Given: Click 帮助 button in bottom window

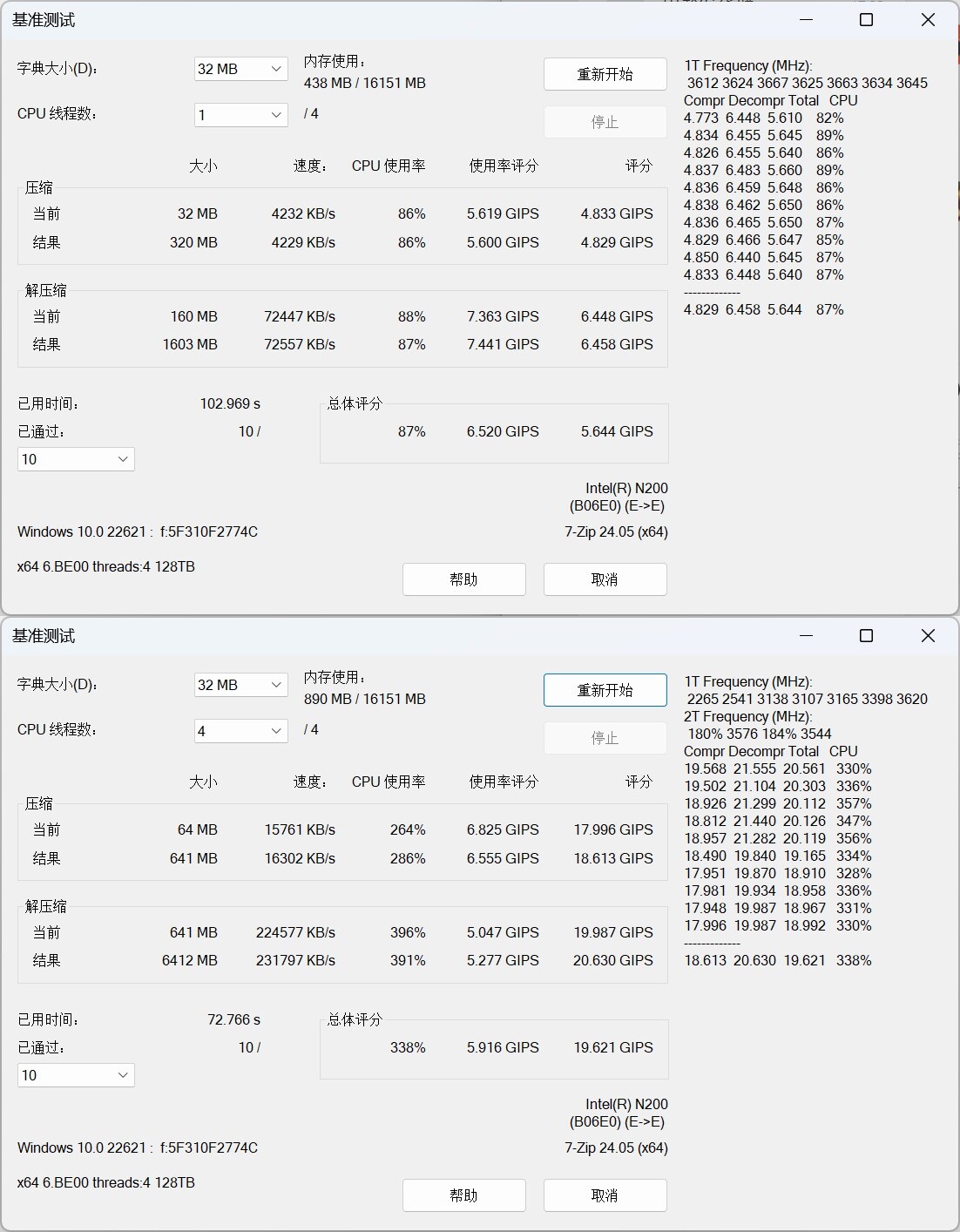Looking at the screenshot, I should [x=464, y=1195].
